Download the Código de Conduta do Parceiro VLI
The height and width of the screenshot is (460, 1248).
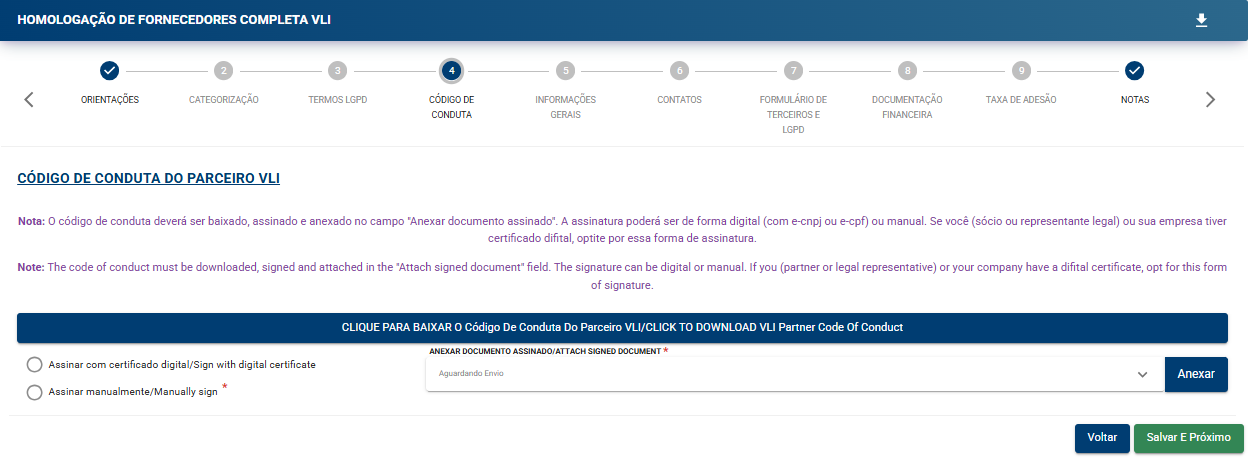tap(622, 327)
